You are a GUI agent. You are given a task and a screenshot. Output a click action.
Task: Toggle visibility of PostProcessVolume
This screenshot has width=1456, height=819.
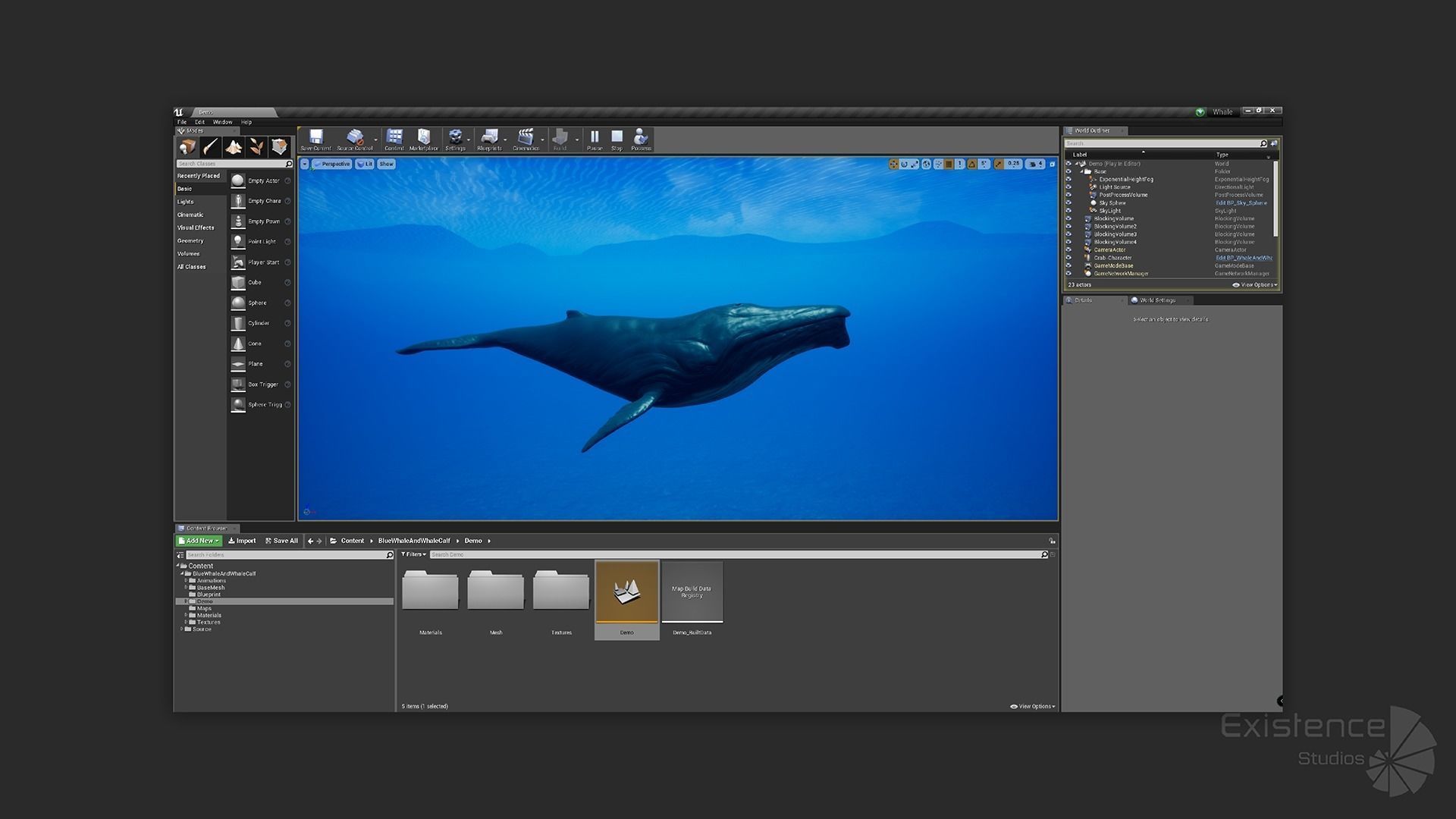click(x=1068, y=195)
